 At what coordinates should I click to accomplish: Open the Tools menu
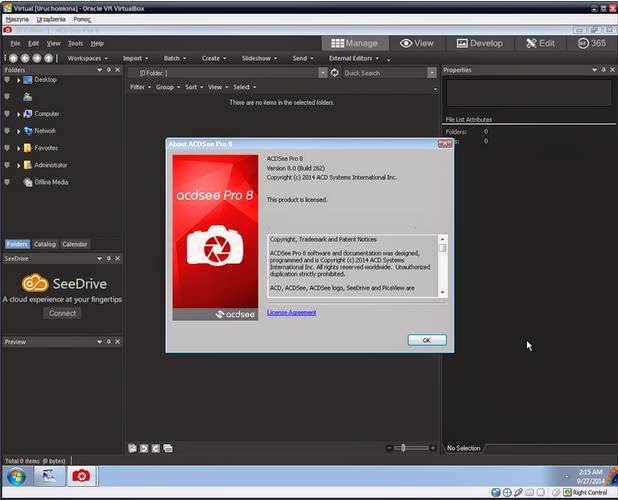click(x=75, y=43)
